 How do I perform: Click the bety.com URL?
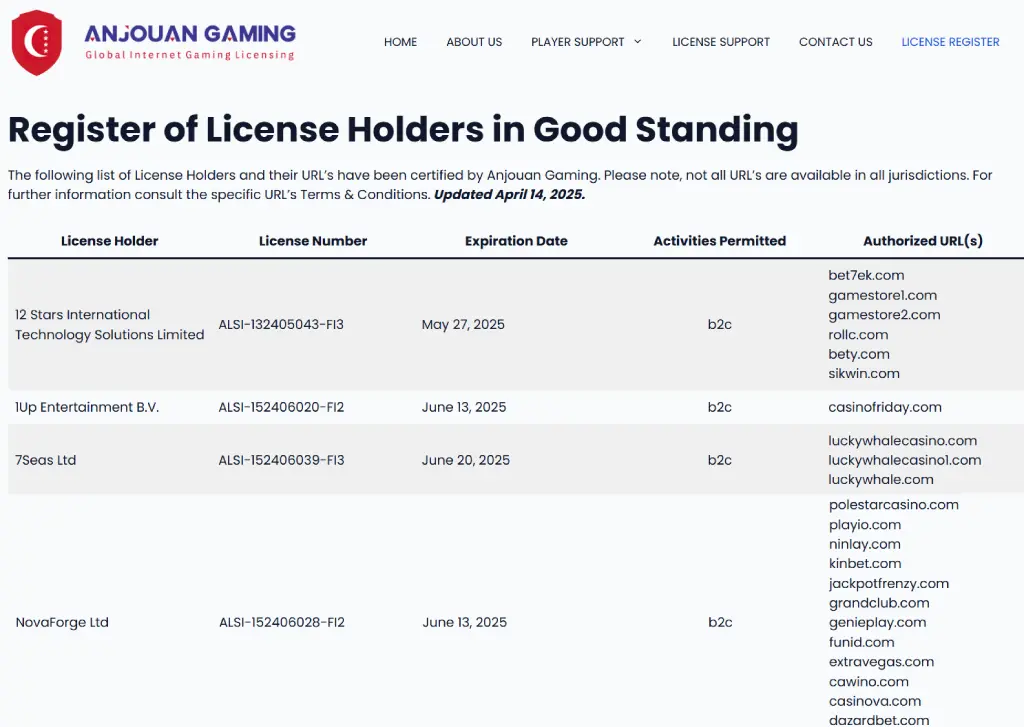859,354
